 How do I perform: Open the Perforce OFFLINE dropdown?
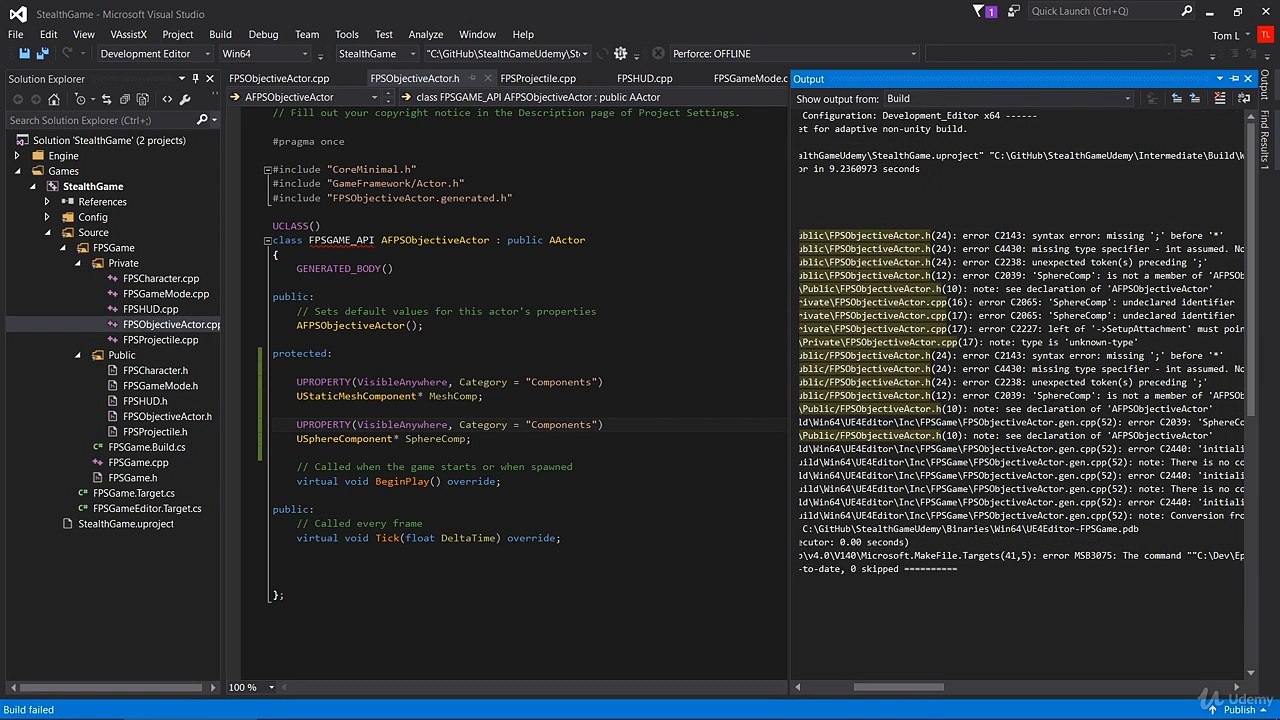point(793,54)
